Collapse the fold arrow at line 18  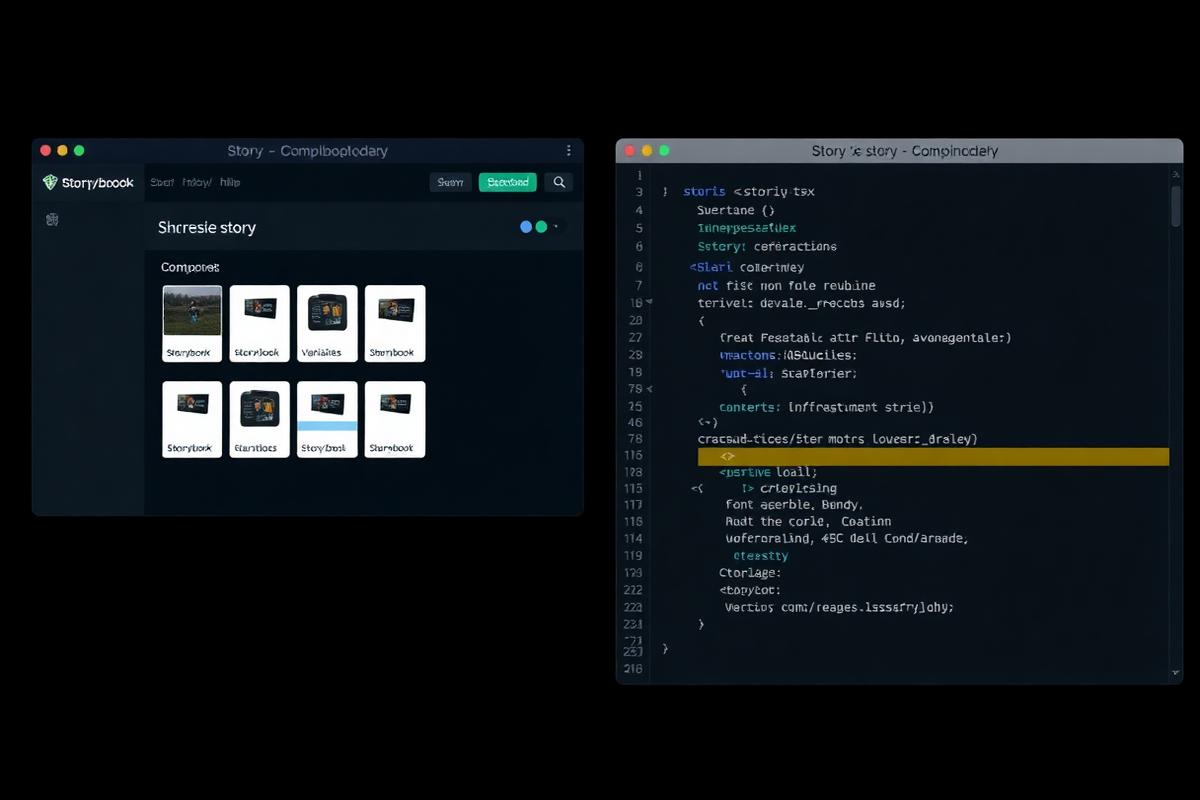coord(650,302)
